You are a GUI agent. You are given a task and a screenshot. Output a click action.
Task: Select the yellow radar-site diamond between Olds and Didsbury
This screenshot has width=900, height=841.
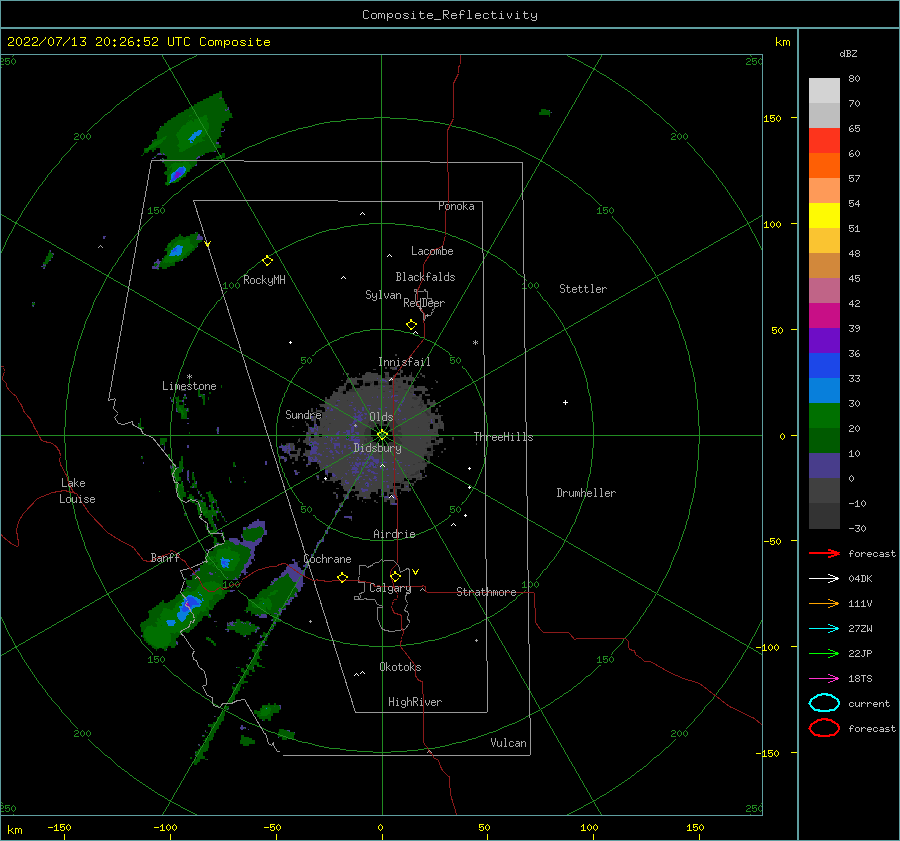tap(382, 435)
